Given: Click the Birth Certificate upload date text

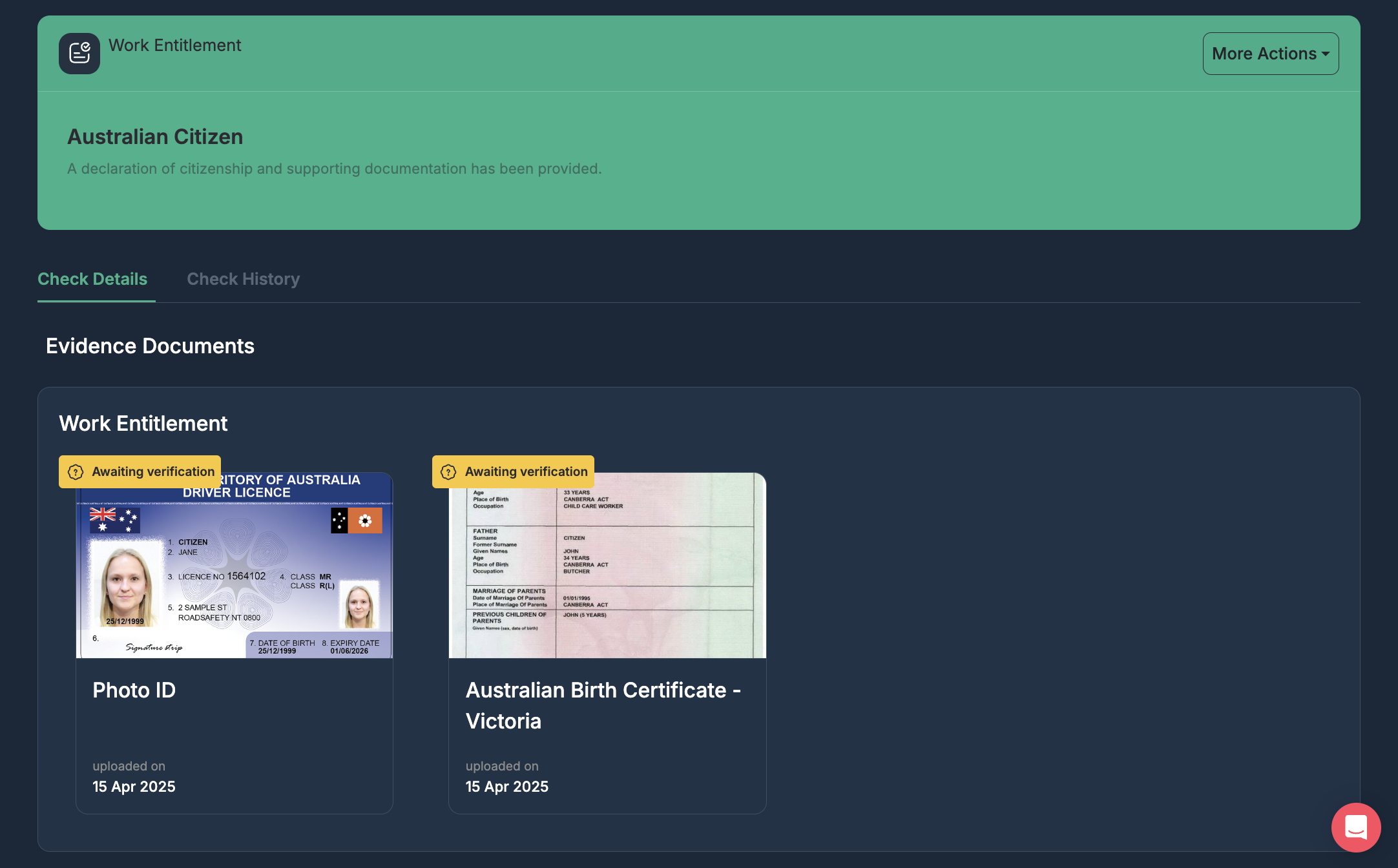Looking at the screenshot, I should tap(507, 787).
